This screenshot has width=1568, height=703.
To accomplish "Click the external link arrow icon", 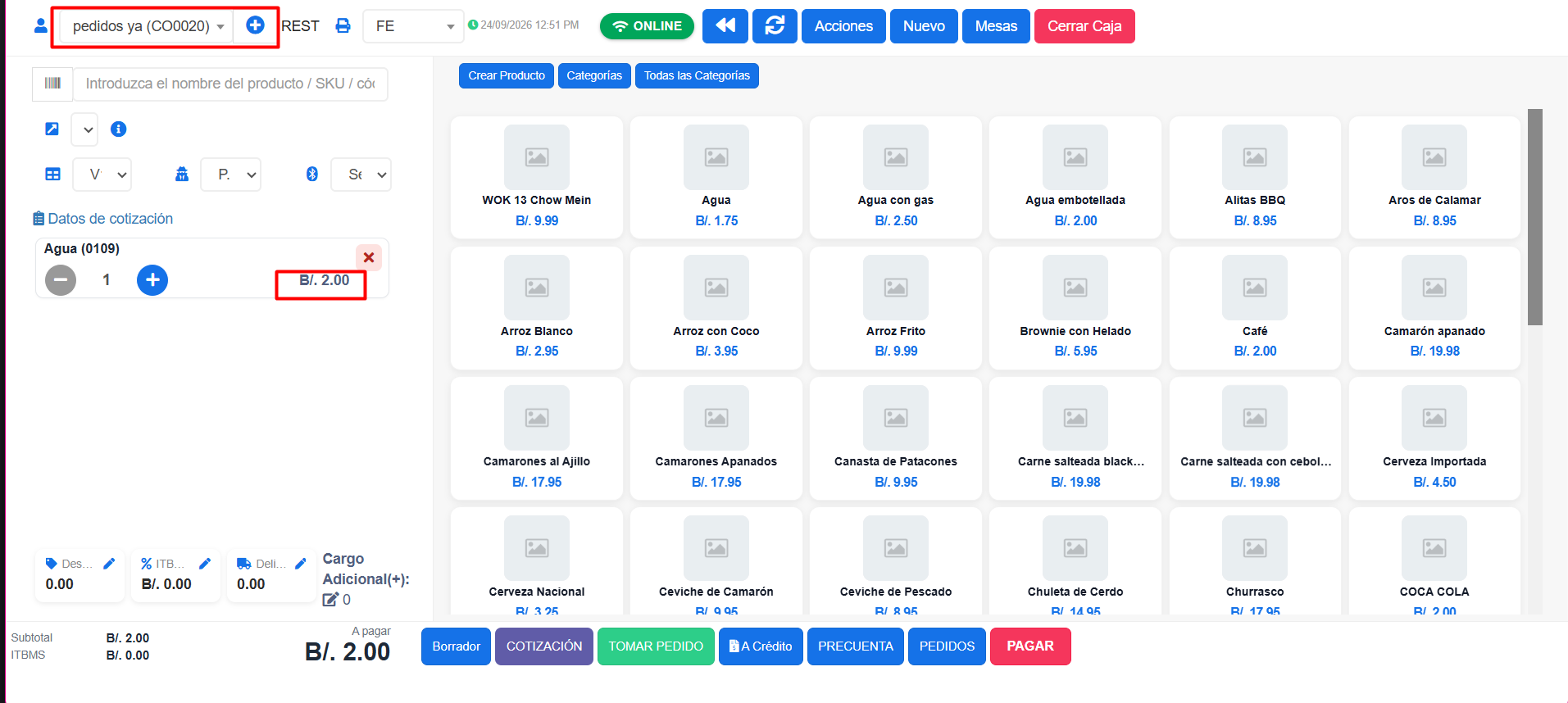I will tap(52, 129).
